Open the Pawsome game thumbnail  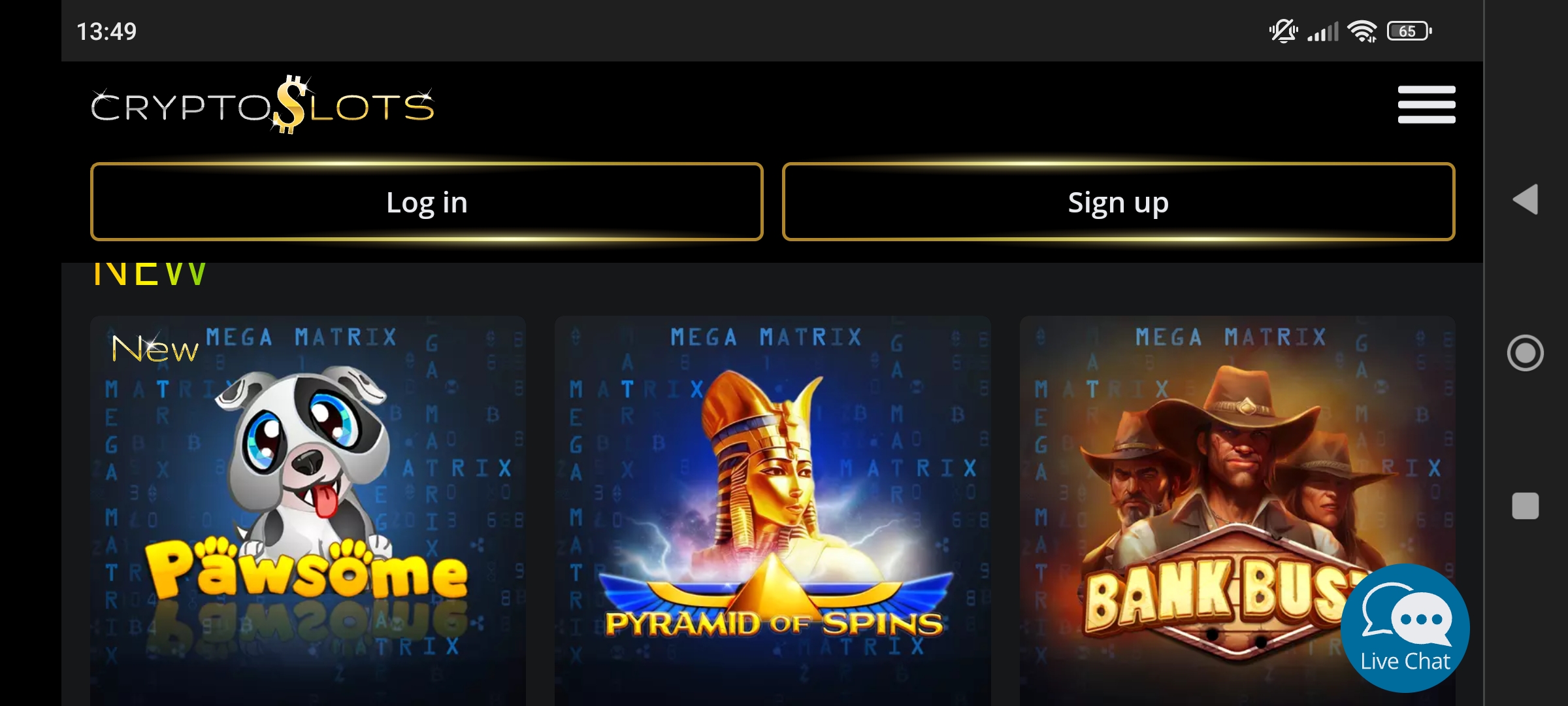(x=308, y=510)
